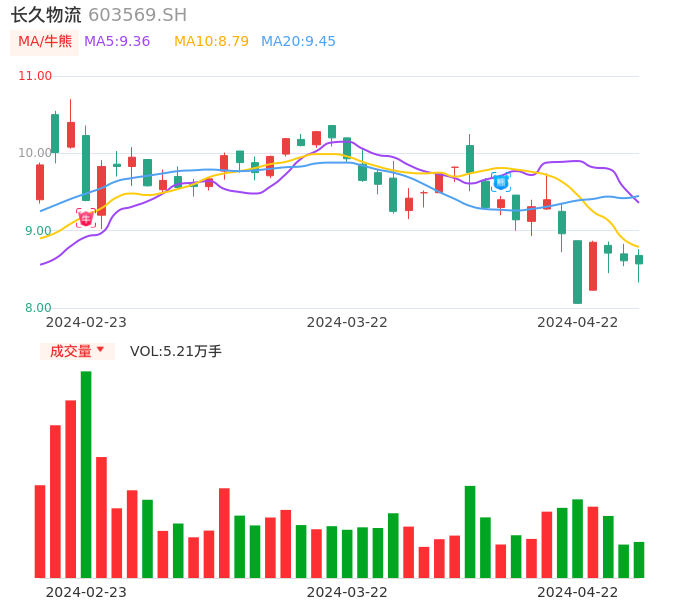Toggle the MA5:9.36 moving average label
686x606 pixels.
point(117,42)
